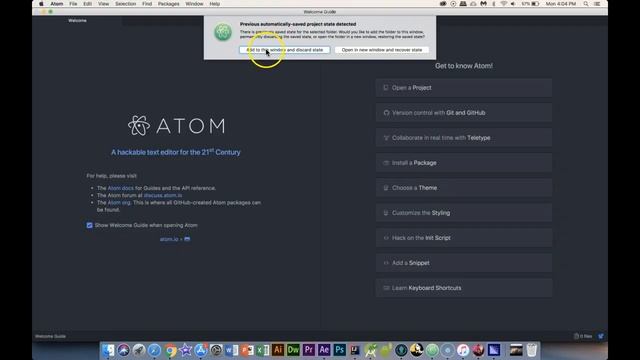
Task: Expand Collaborate in real time with Teletype
Action: tap(464, 138)
